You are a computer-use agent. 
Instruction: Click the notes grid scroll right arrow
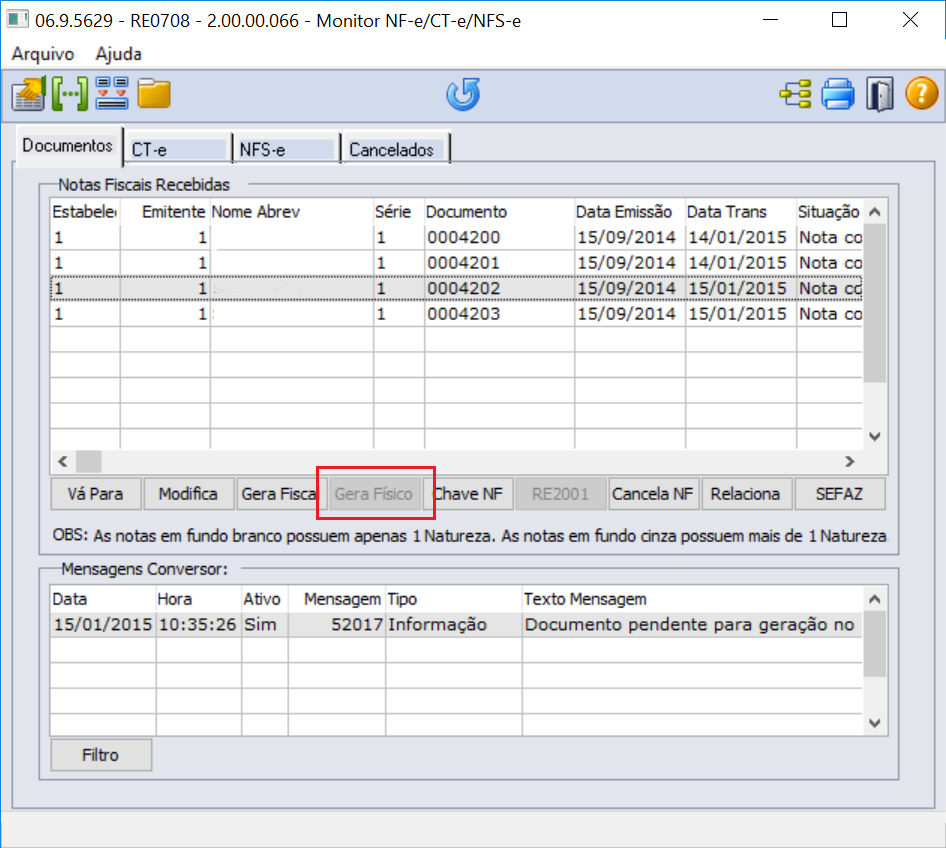point(849,461)
